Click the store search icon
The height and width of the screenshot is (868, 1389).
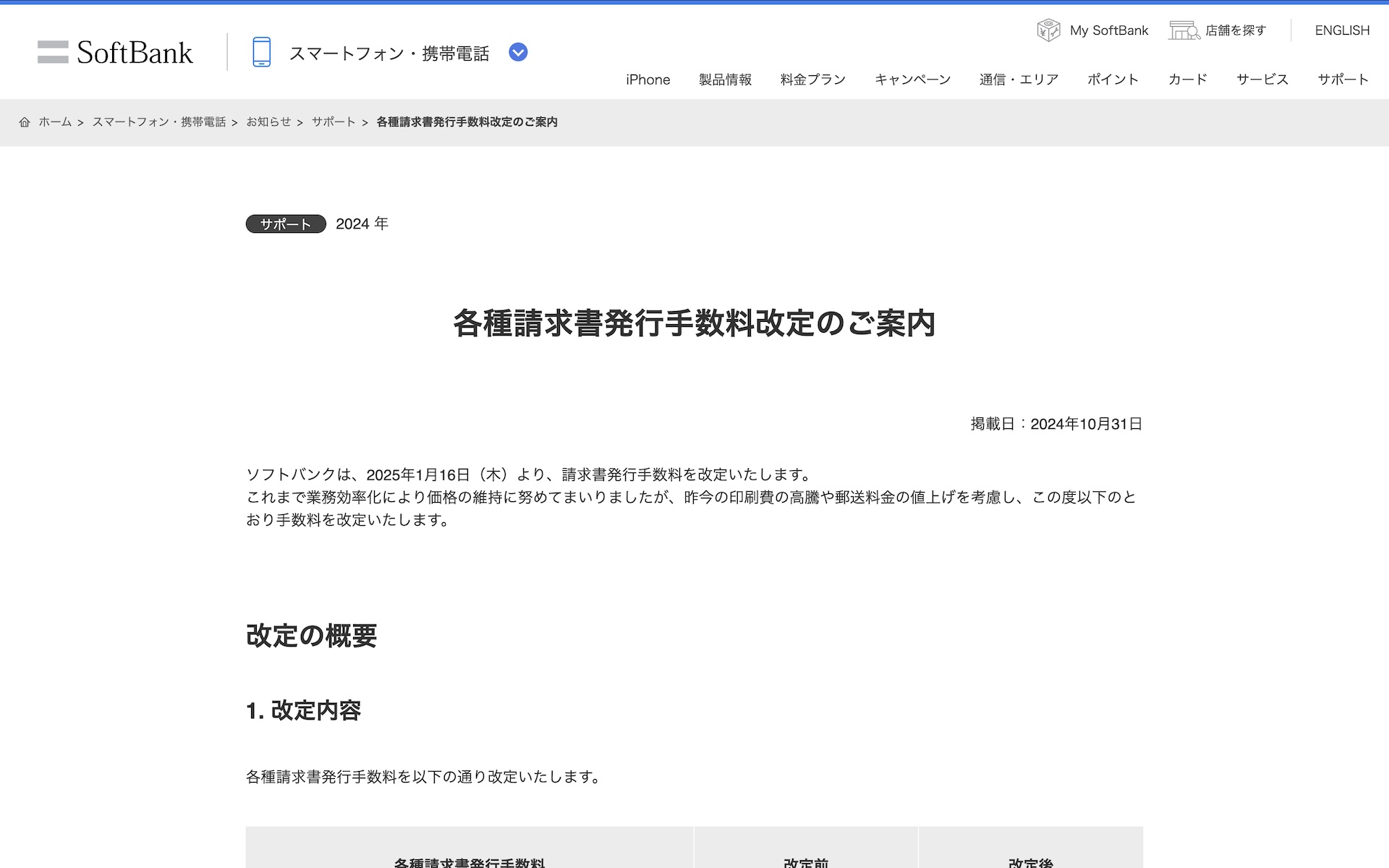pyautogui.click(x=1184, y=30)
